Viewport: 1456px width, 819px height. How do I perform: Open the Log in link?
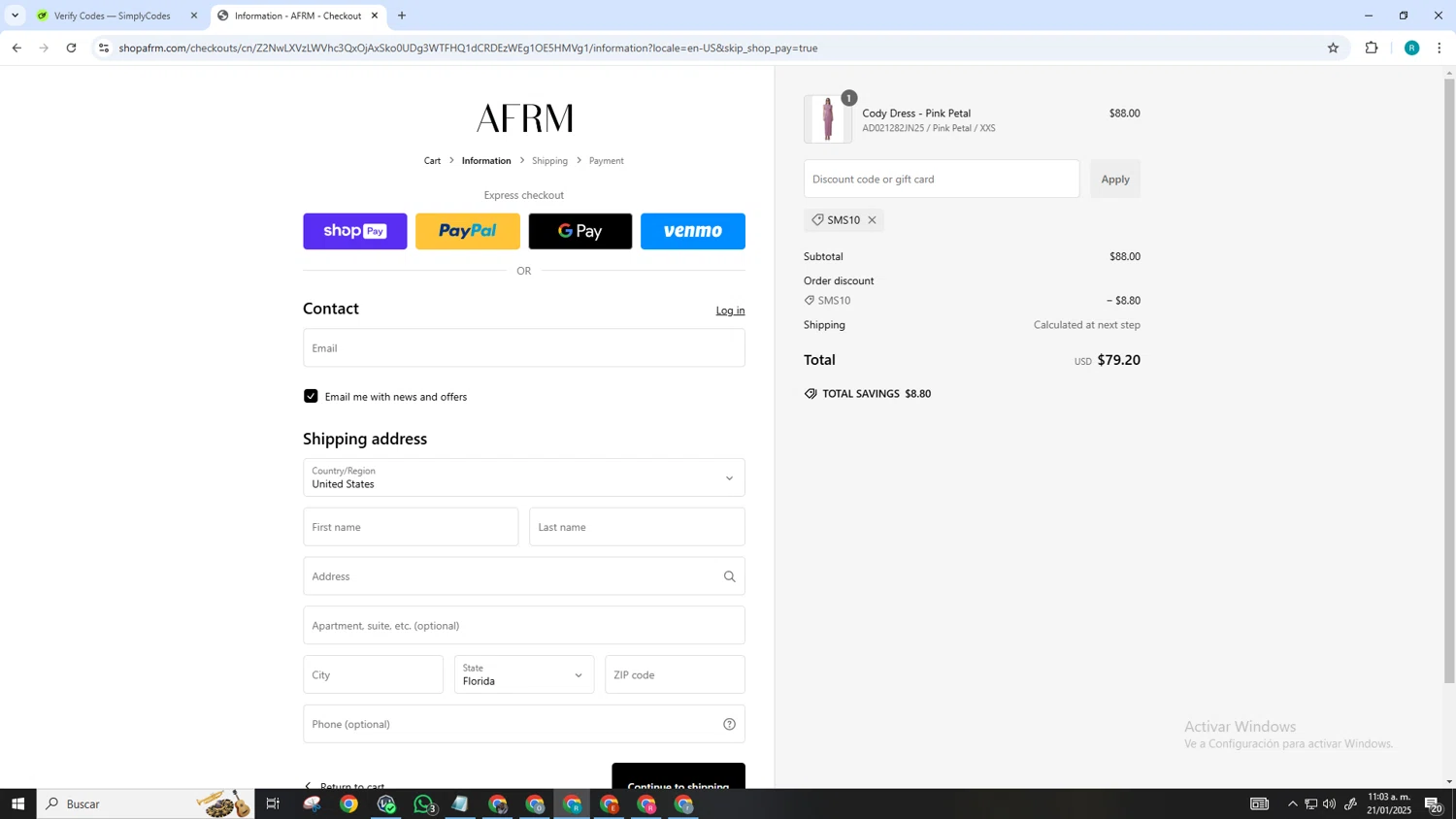tap(730, 311)
